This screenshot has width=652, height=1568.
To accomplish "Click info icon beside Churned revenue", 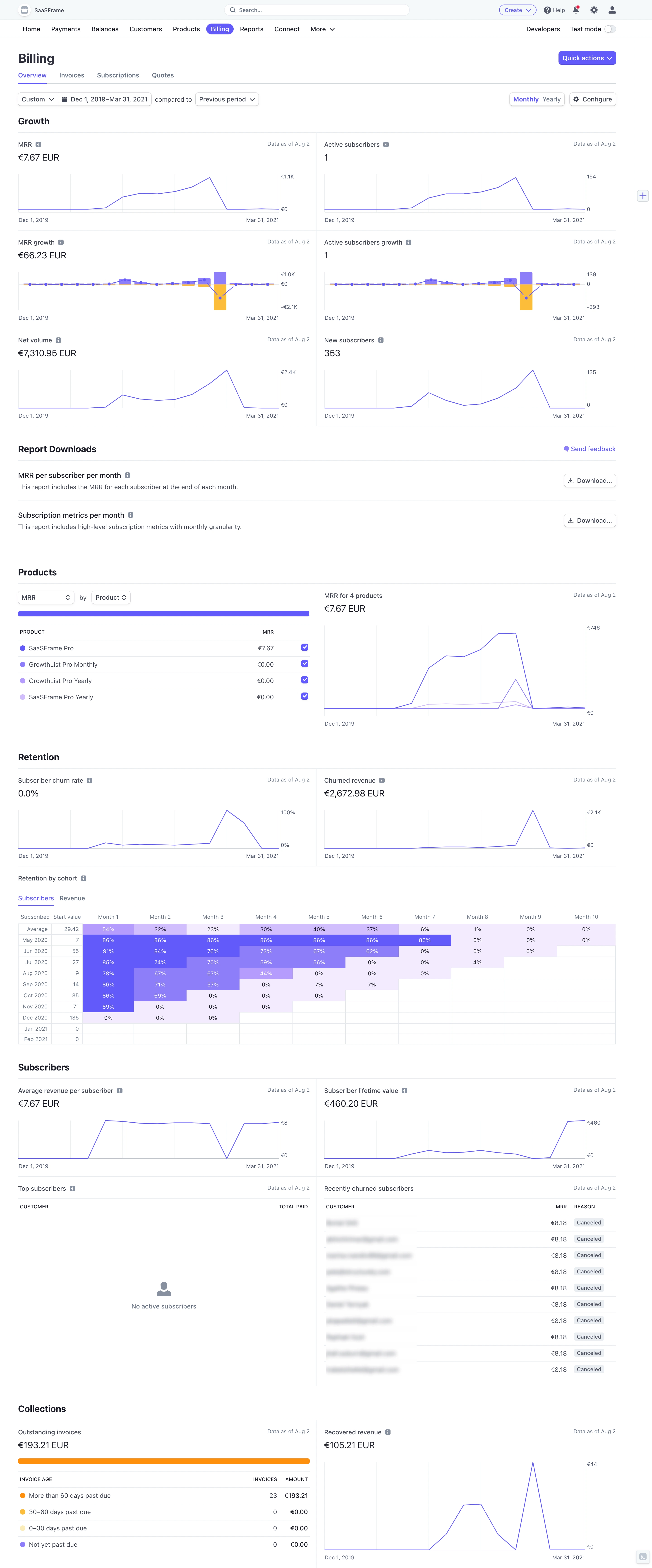I will pos(382,780).
